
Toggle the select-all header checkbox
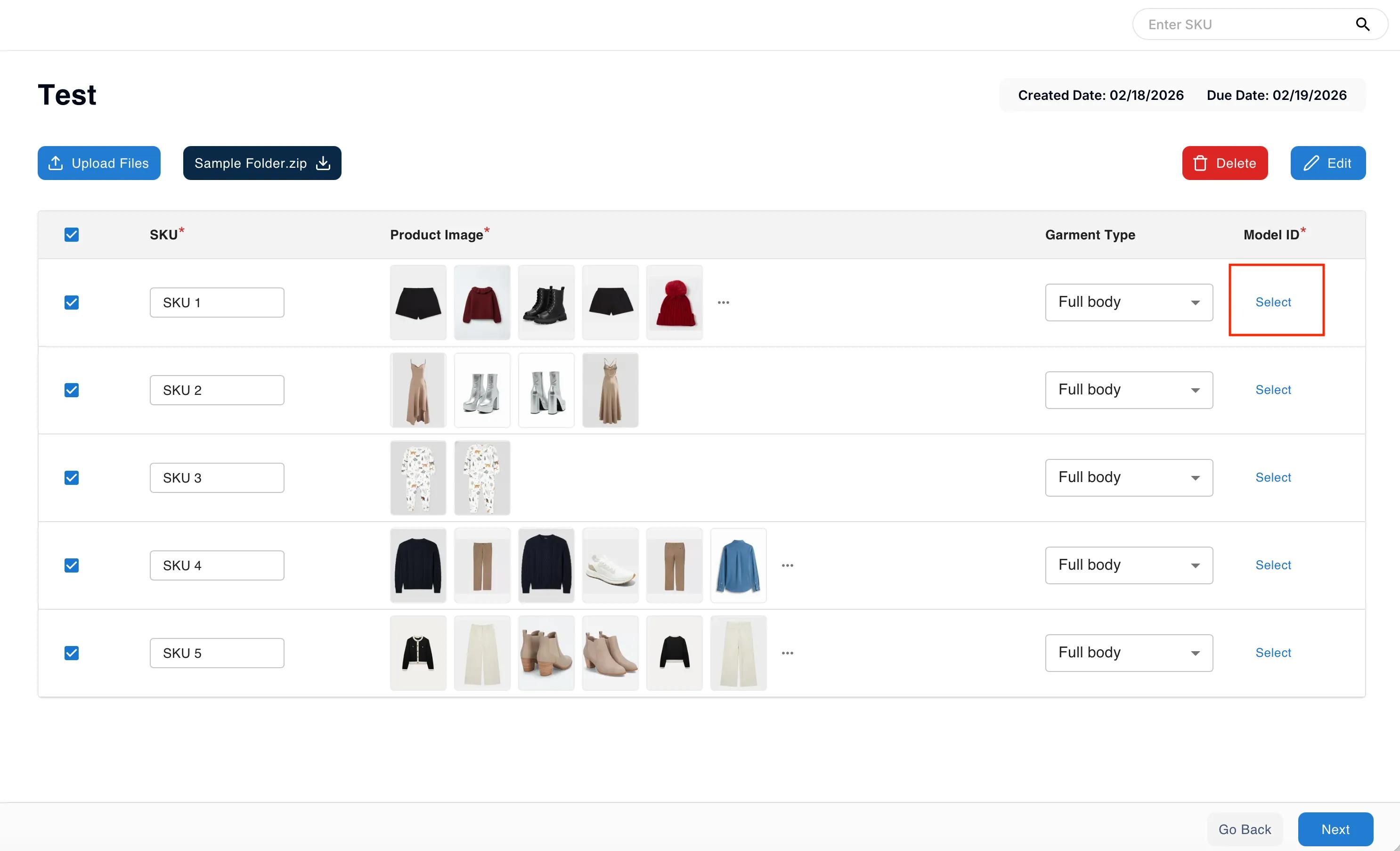pyautogui.click(x=72, y=235)
